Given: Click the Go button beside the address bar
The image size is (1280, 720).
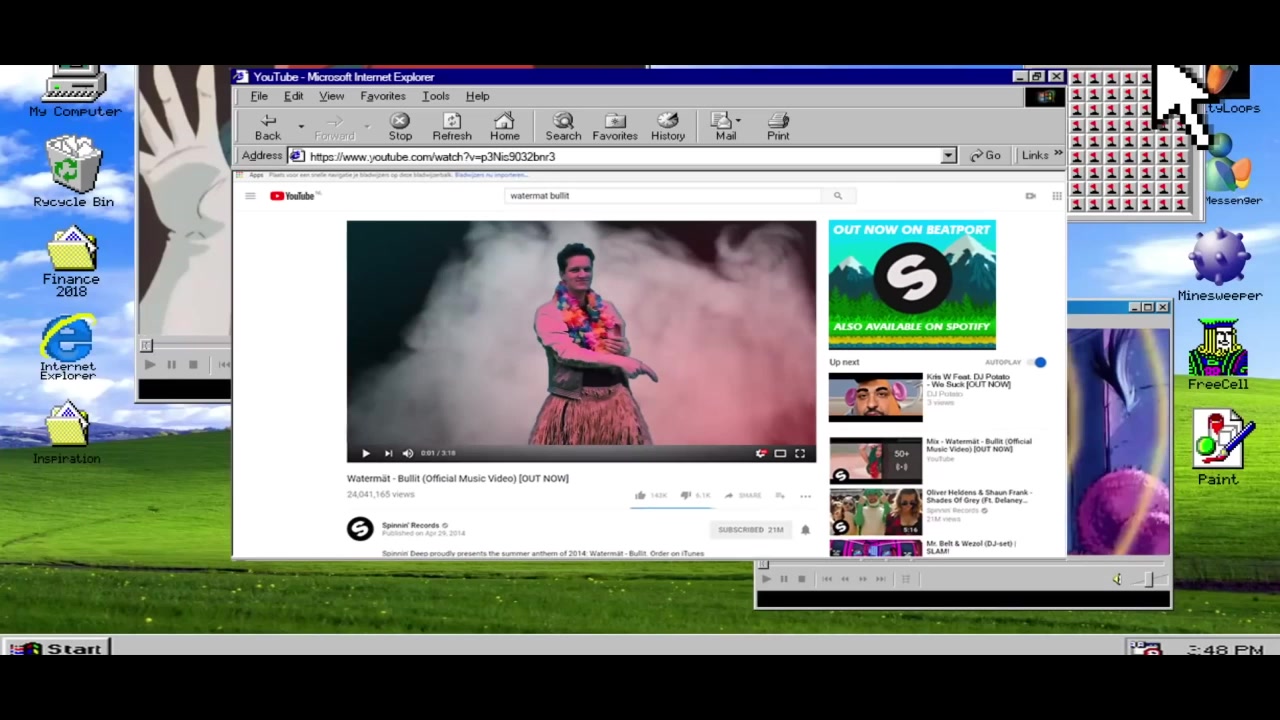Looking at the screenshot, I should 985,155.
